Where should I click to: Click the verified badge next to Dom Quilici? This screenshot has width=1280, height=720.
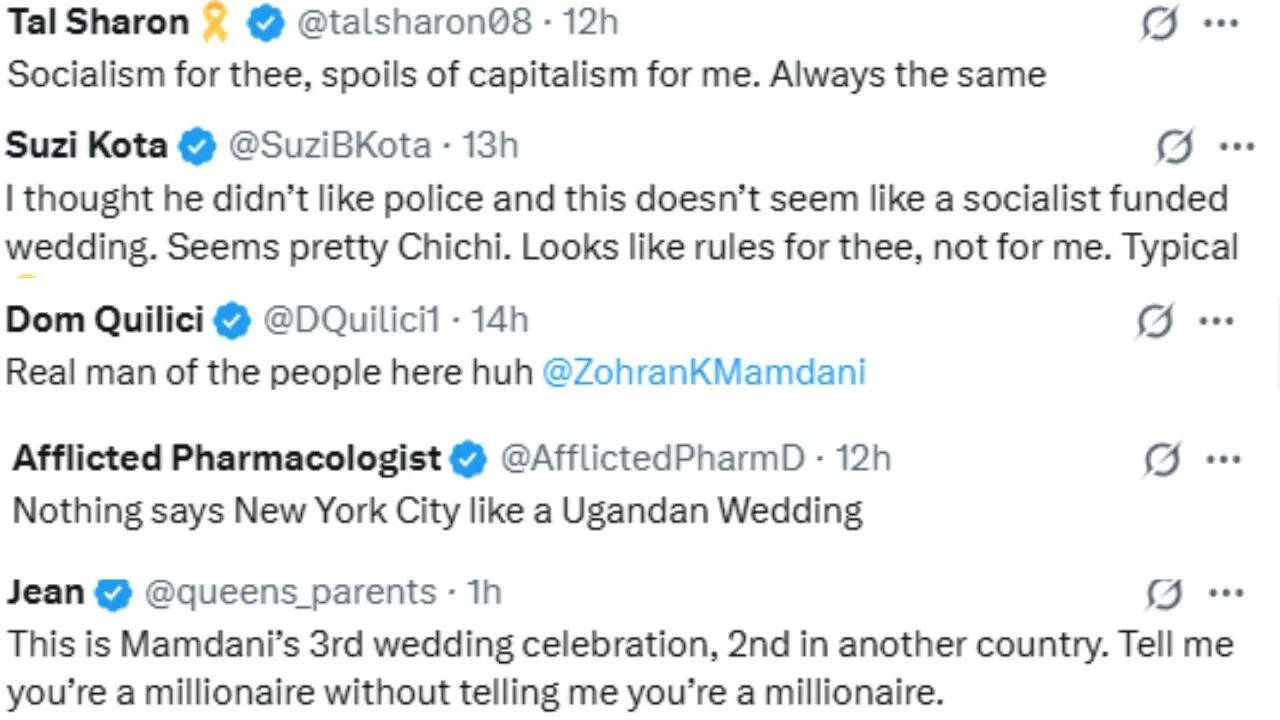coord(231,321)
